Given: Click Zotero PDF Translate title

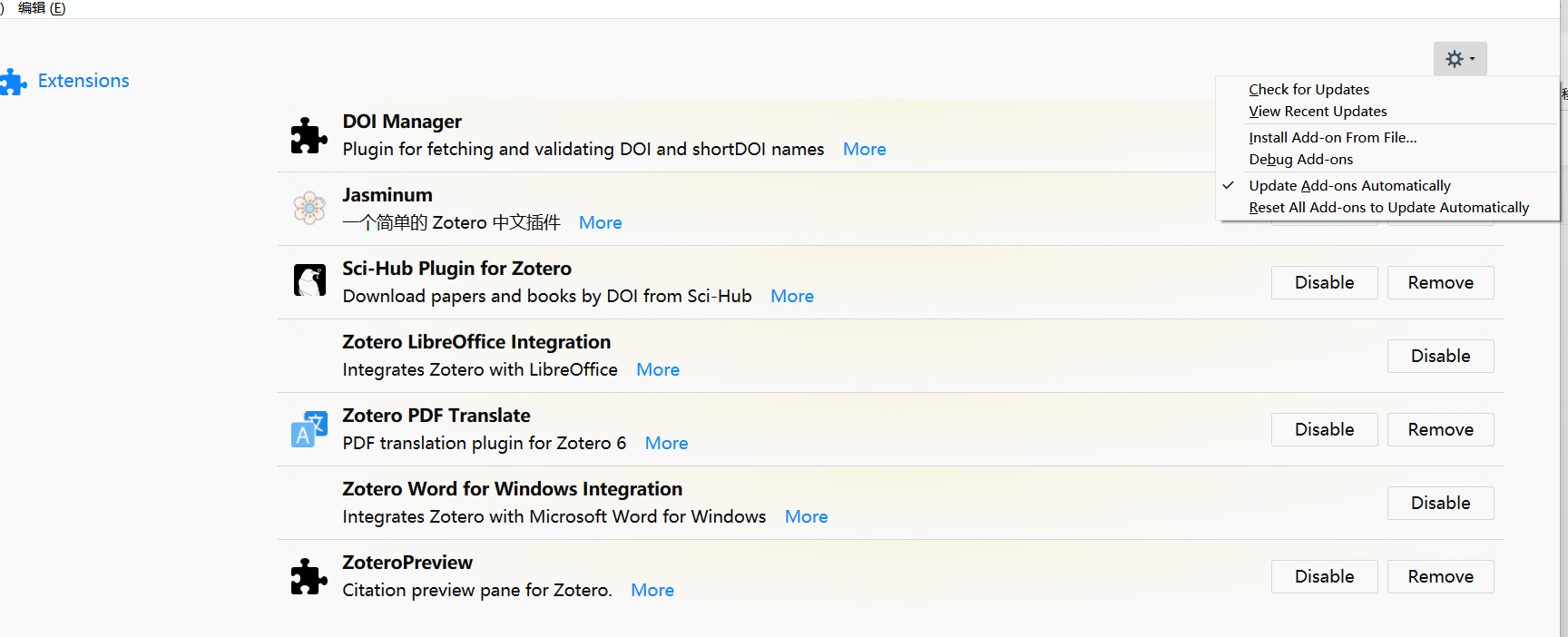Looking at the screenshot, I should pyautogui.click(x=436, y=416).
